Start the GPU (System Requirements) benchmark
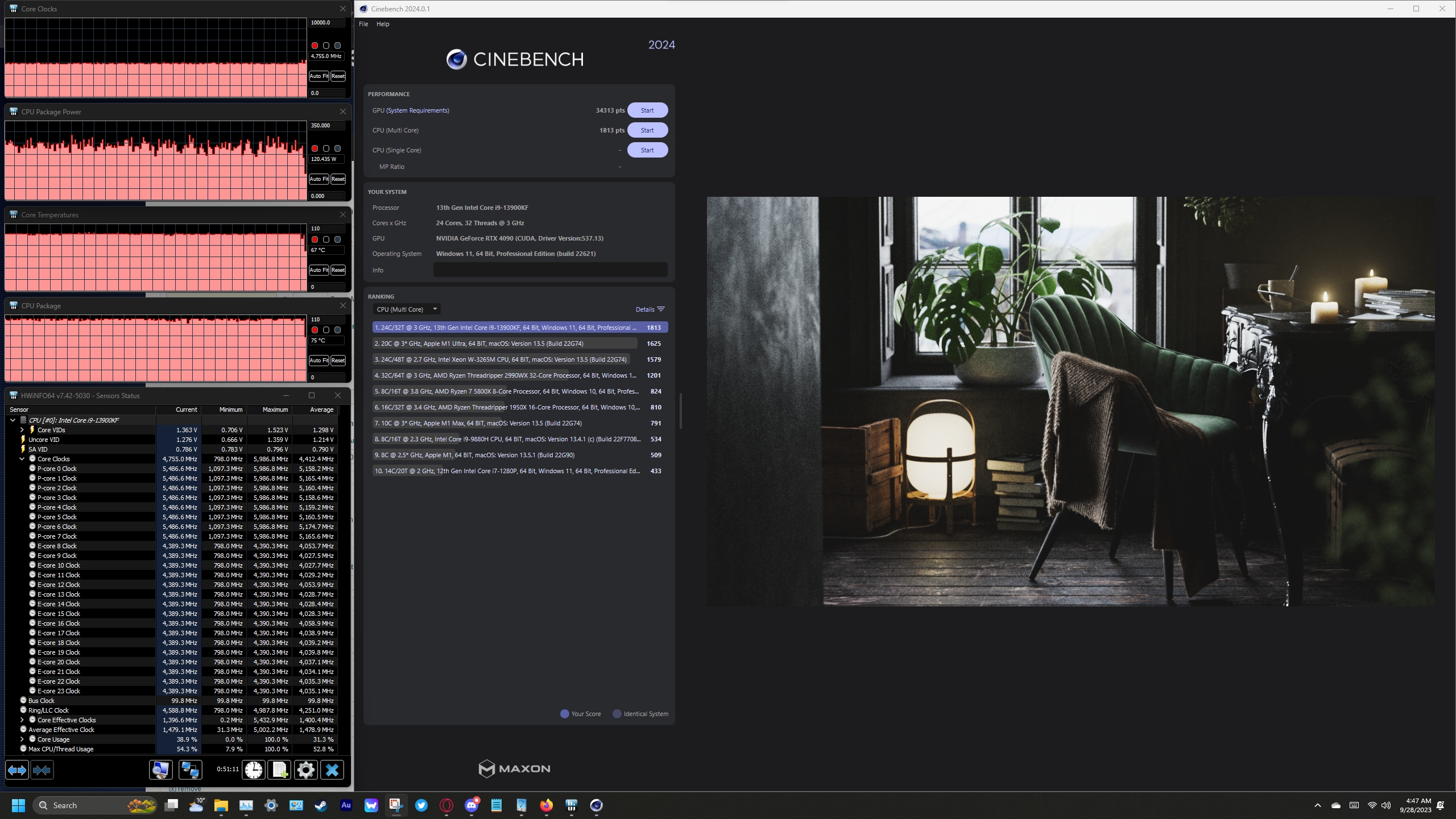This screenshot has height=819, width=1456. [647, 110]
